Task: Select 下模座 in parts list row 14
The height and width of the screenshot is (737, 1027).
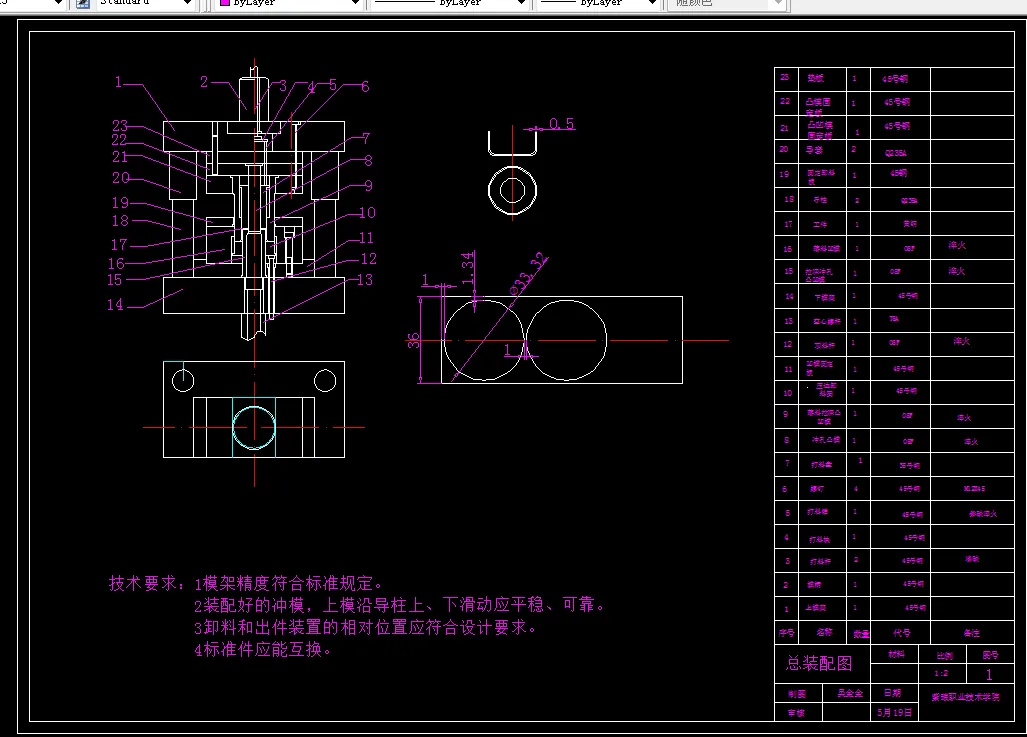Action: [825, 297]
